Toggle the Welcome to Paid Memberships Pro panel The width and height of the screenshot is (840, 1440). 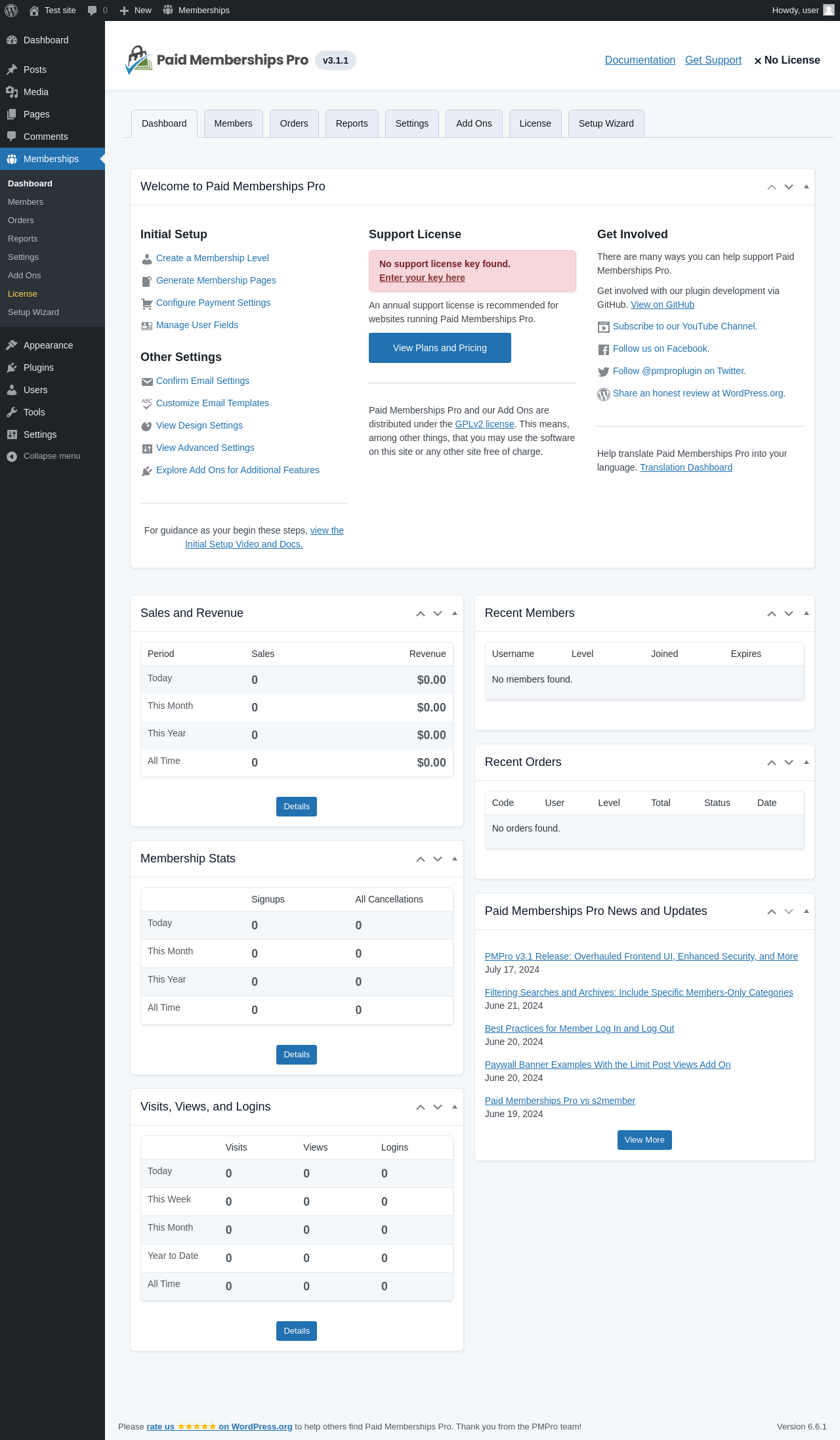(x=807, y=187)
